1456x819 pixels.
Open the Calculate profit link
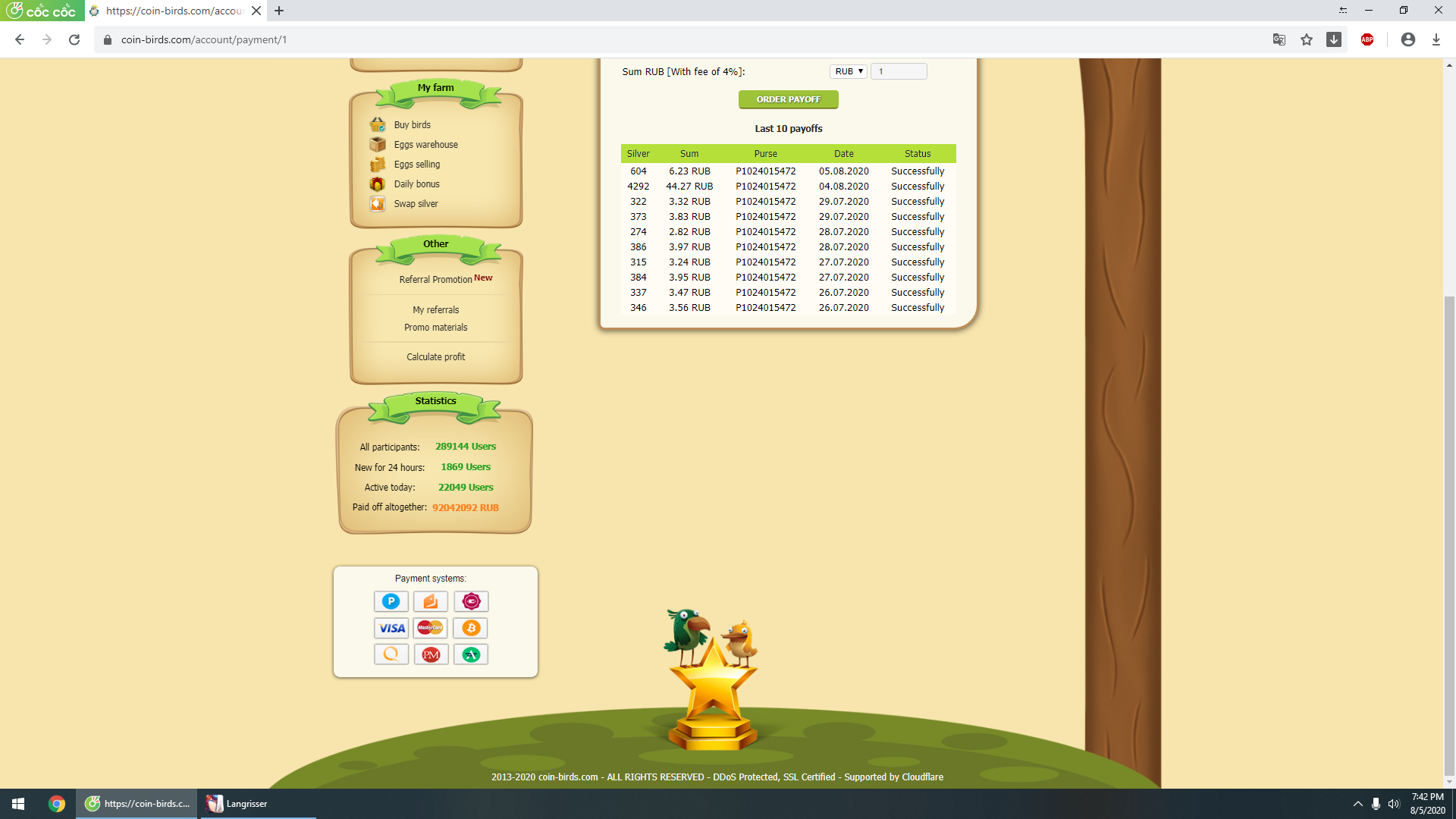coord(435,356)
